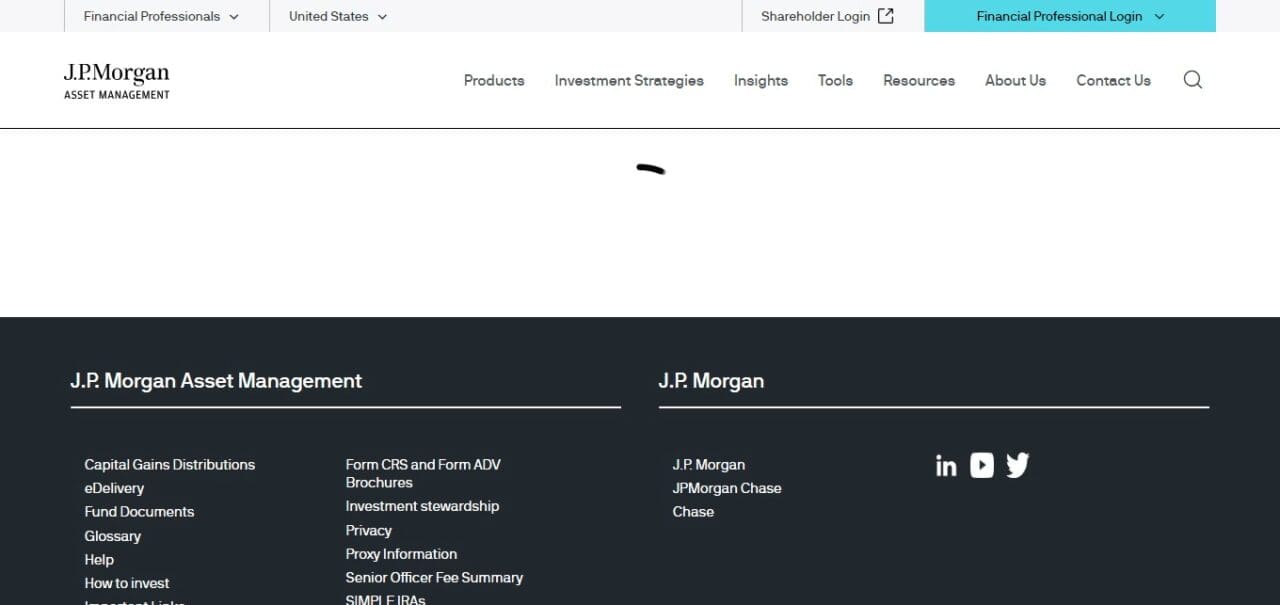Open the Products menu

[494, 80]
